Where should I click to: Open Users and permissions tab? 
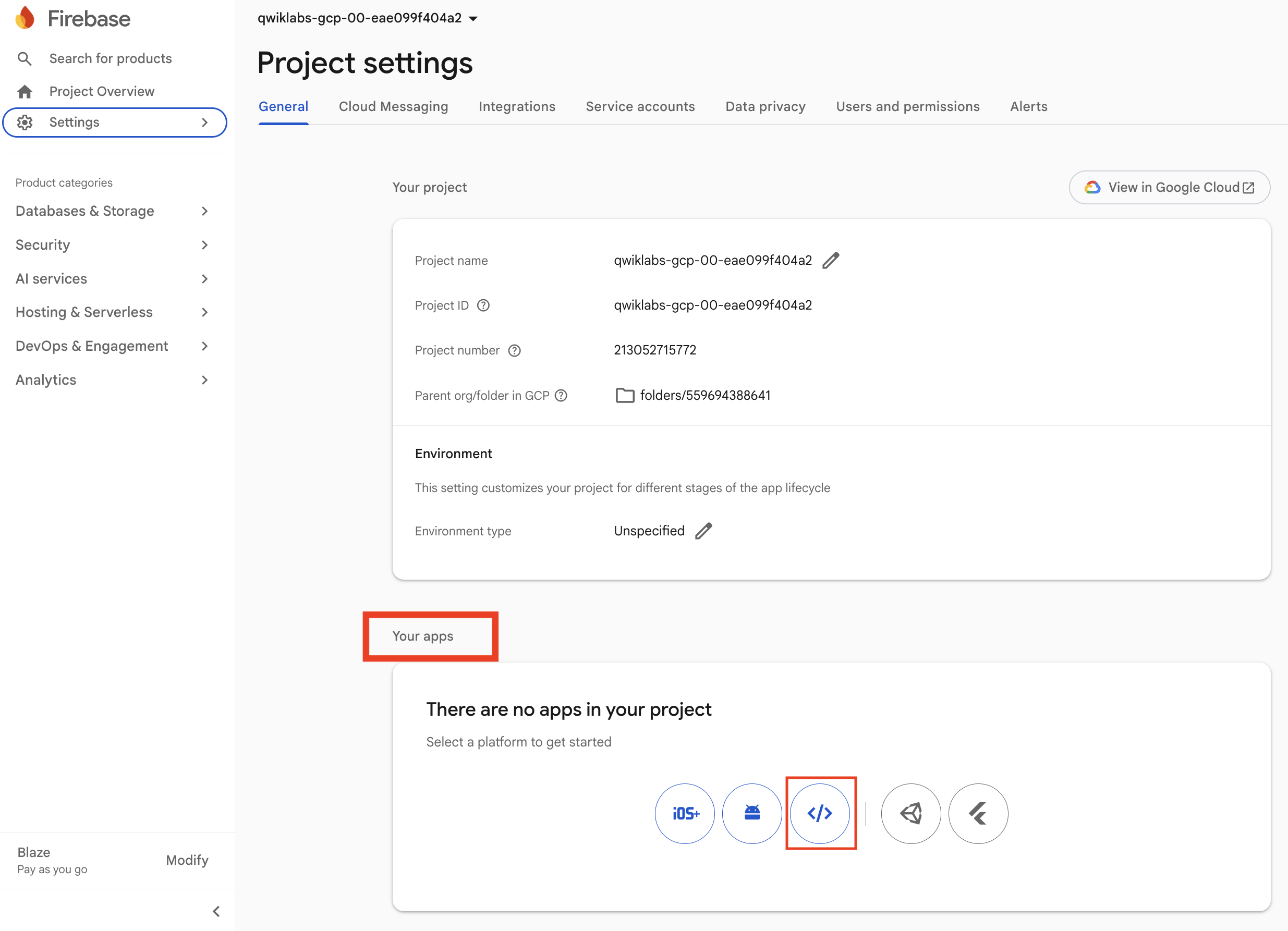907,107
